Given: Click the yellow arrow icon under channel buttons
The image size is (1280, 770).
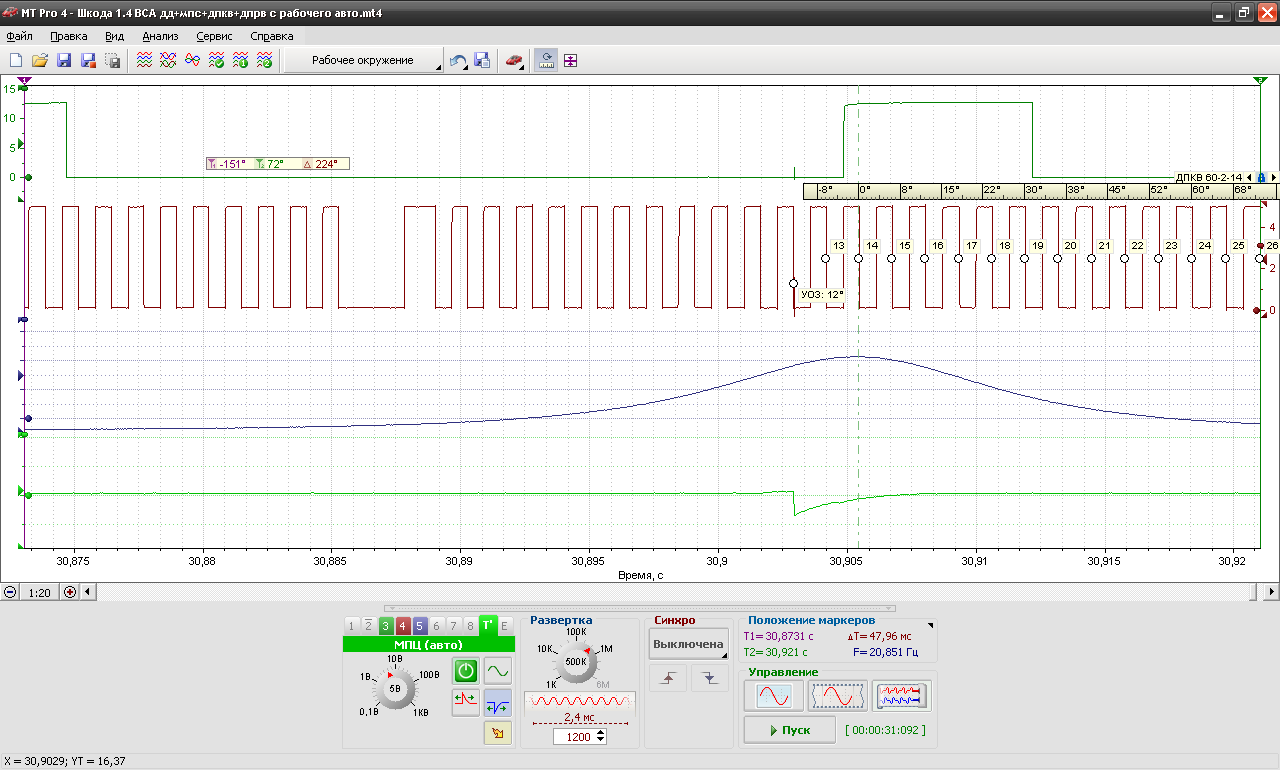Looking at the screenshot, I should [x=498, y=734].
